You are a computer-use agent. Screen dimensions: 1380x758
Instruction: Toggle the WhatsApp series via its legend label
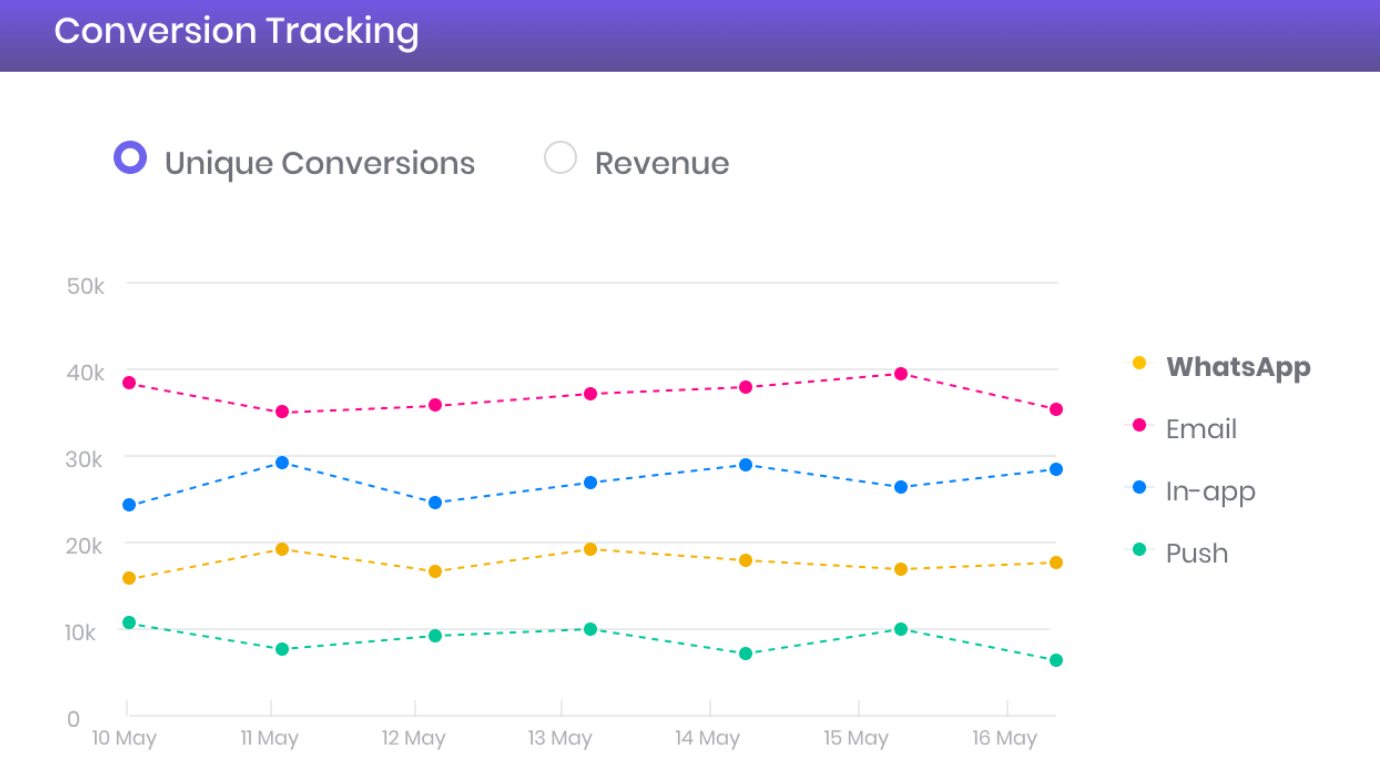1238,366
